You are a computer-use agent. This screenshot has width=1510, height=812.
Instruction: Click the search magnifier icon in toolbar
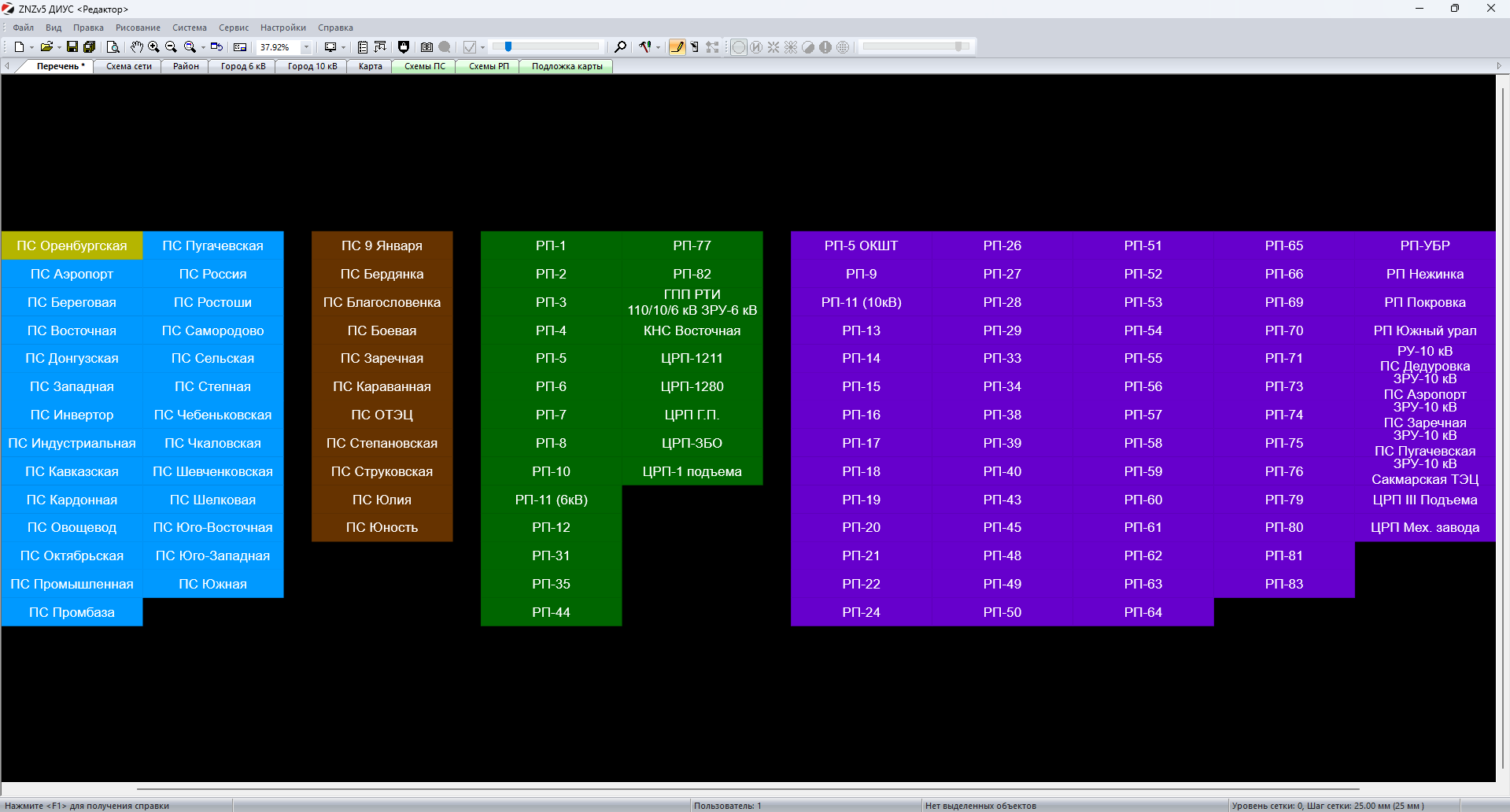[x=620, y=47]
